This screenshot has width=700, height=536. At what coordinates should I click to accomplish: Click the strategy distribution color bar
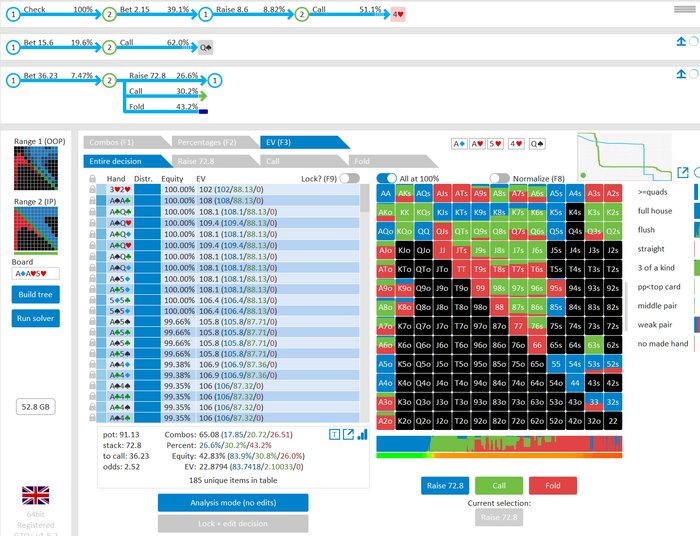tap(499, 444)
